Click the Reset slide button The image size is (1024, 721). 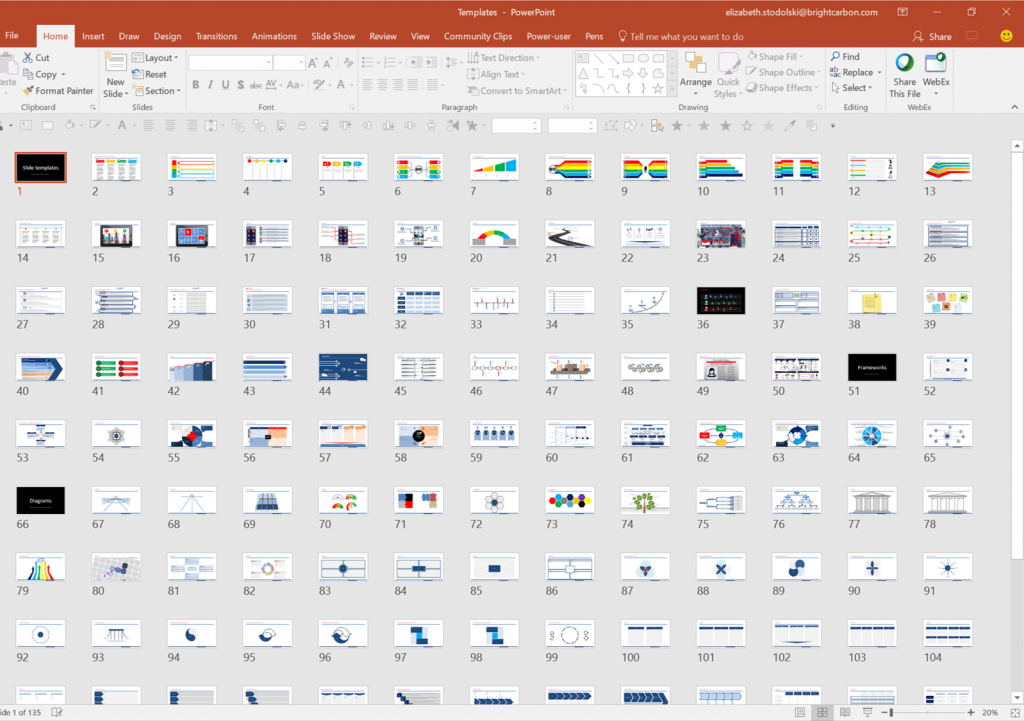[x=150, y=74]
